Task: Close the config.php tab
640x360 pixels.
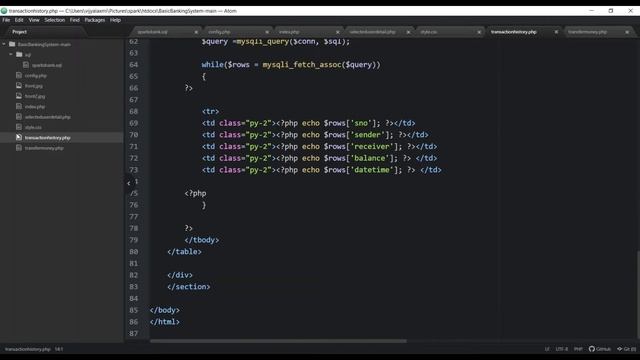Action: coord(267,32)
